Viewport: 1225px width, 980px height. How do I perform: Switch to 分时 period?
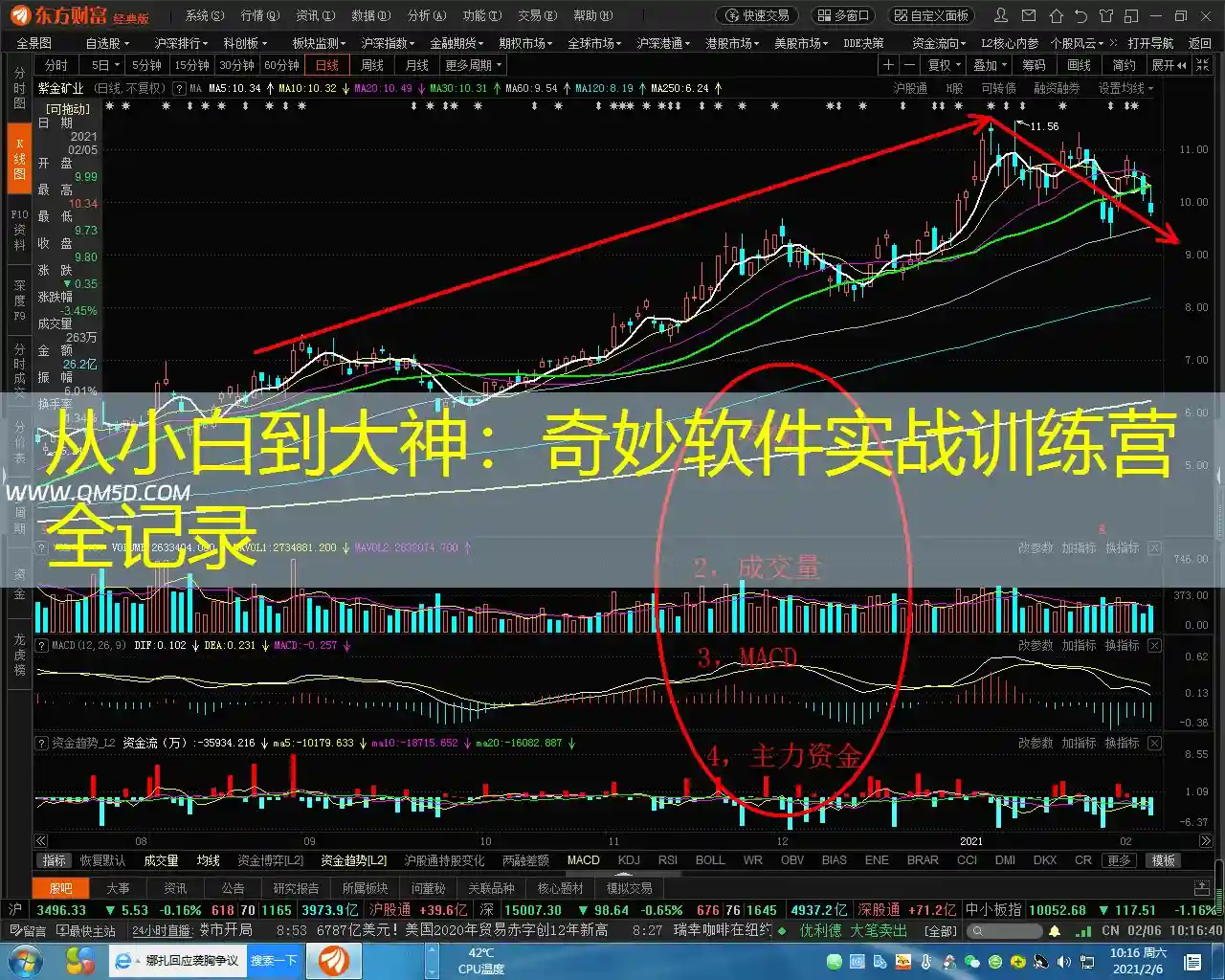pos(56,65)
